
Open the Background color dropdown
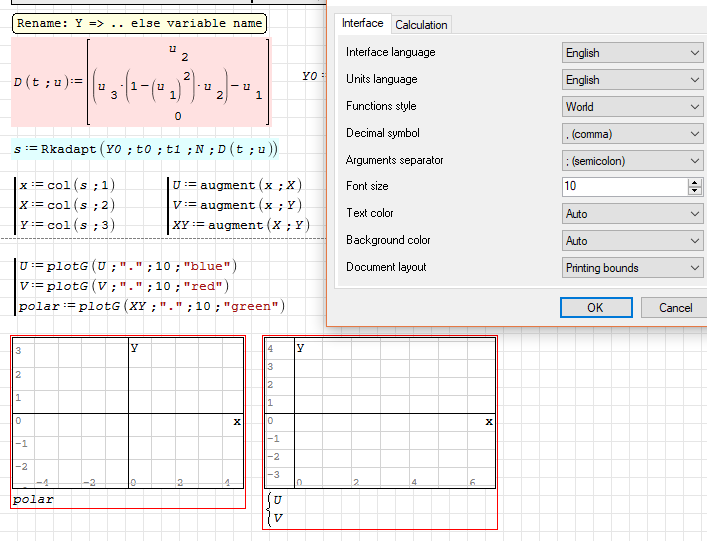click(633, 241)
